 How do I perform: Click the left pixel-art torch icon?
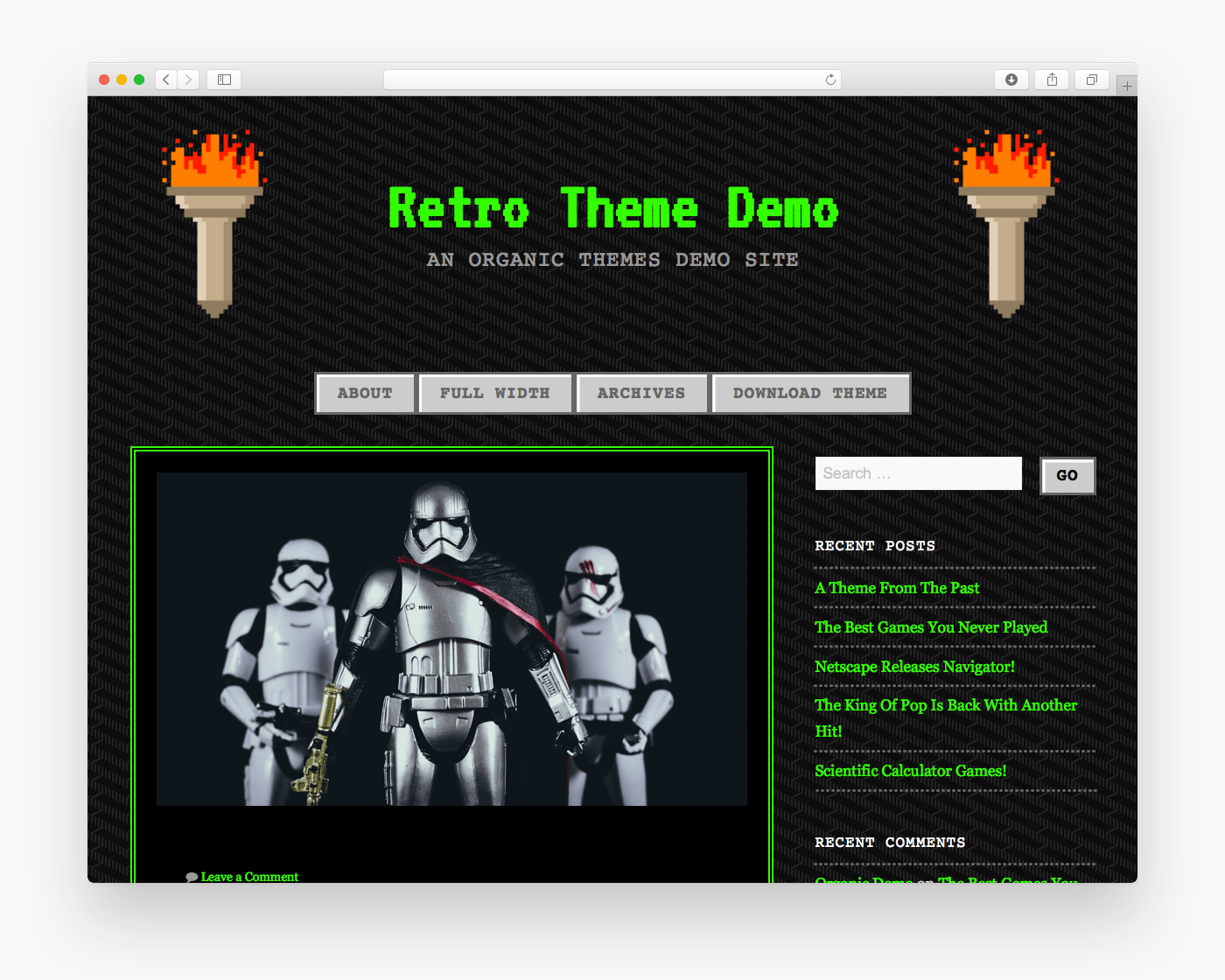point(213,223)
